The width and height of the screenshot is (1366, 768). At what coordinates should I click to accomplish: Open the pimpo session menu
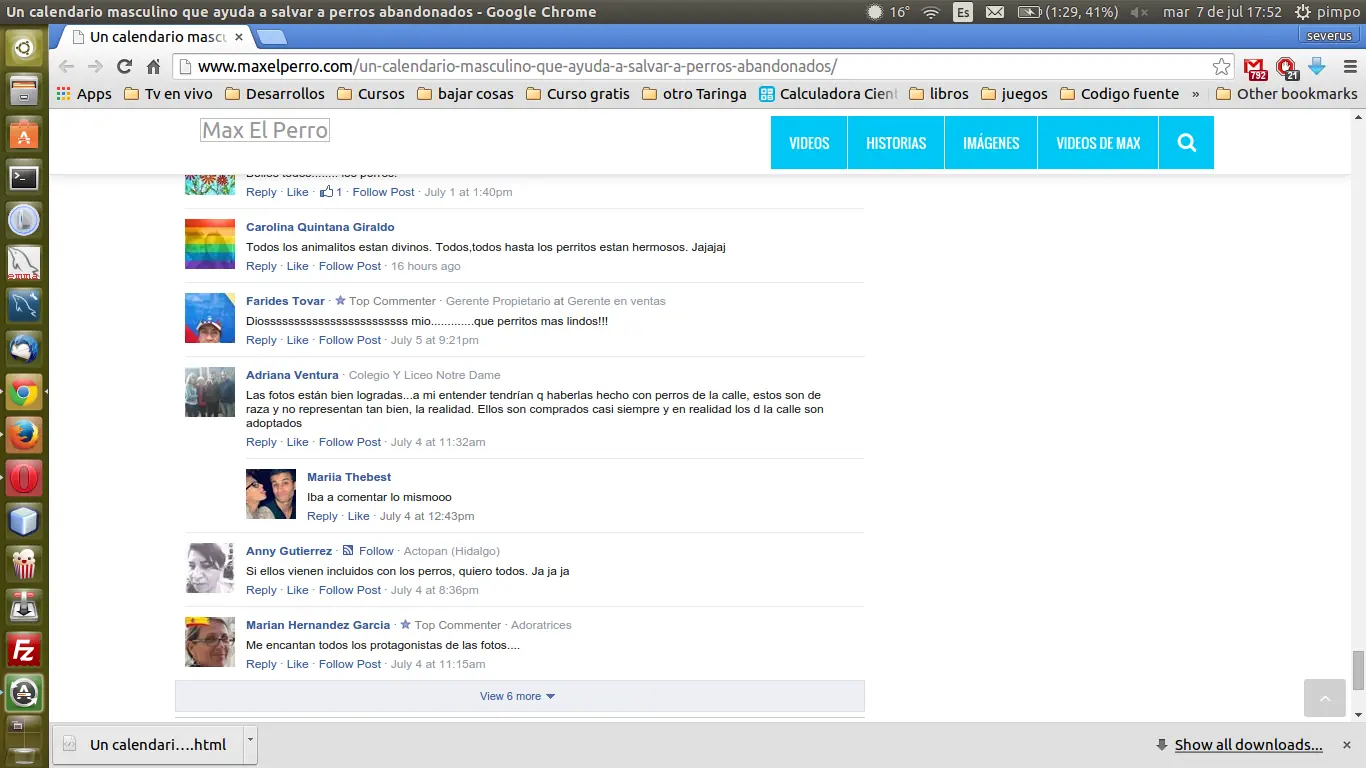[1328, 12]
